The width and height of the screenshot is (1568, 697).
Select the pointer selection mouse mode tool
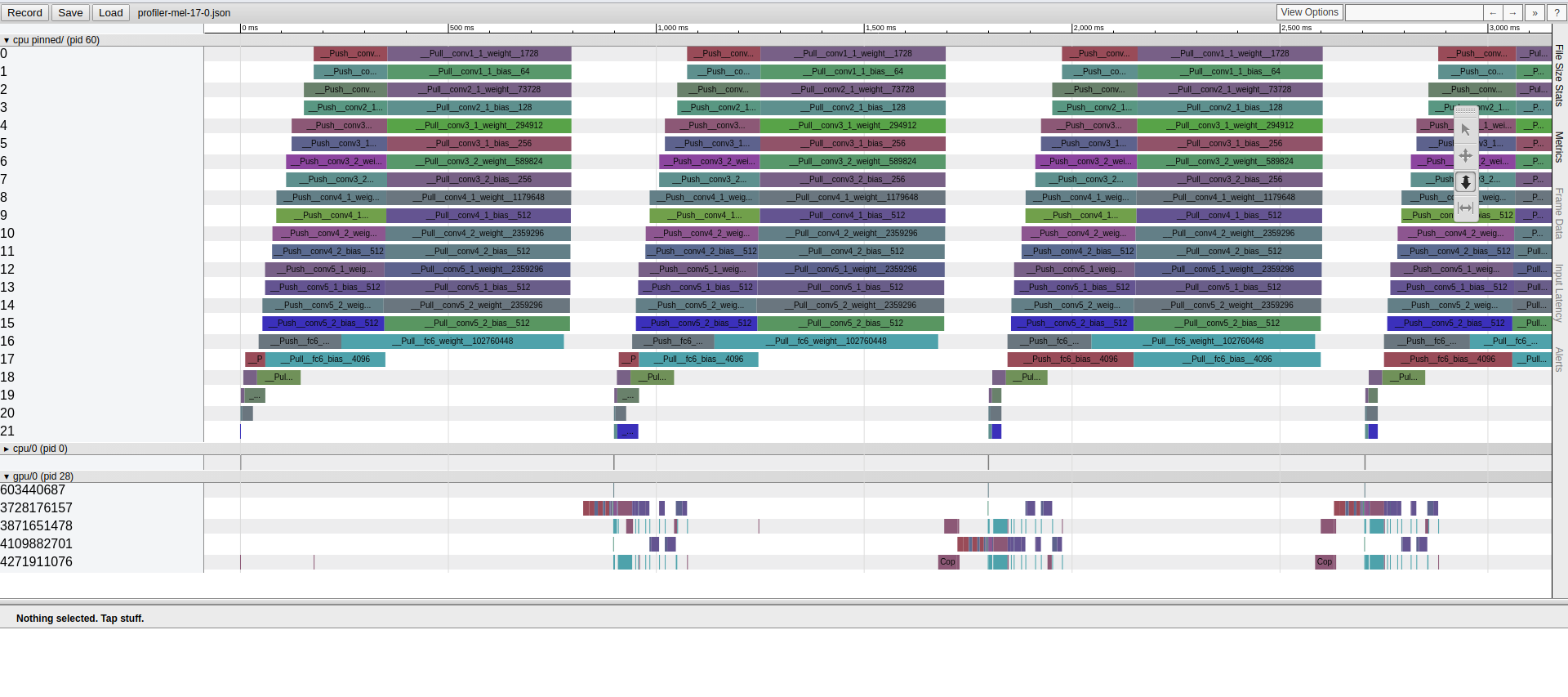(1466, 130)
